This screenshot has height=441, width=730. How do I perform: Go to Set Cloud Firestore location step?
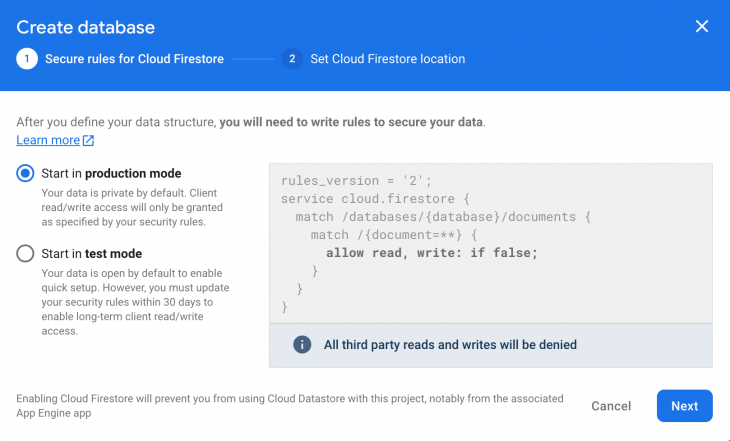(387, 59)
